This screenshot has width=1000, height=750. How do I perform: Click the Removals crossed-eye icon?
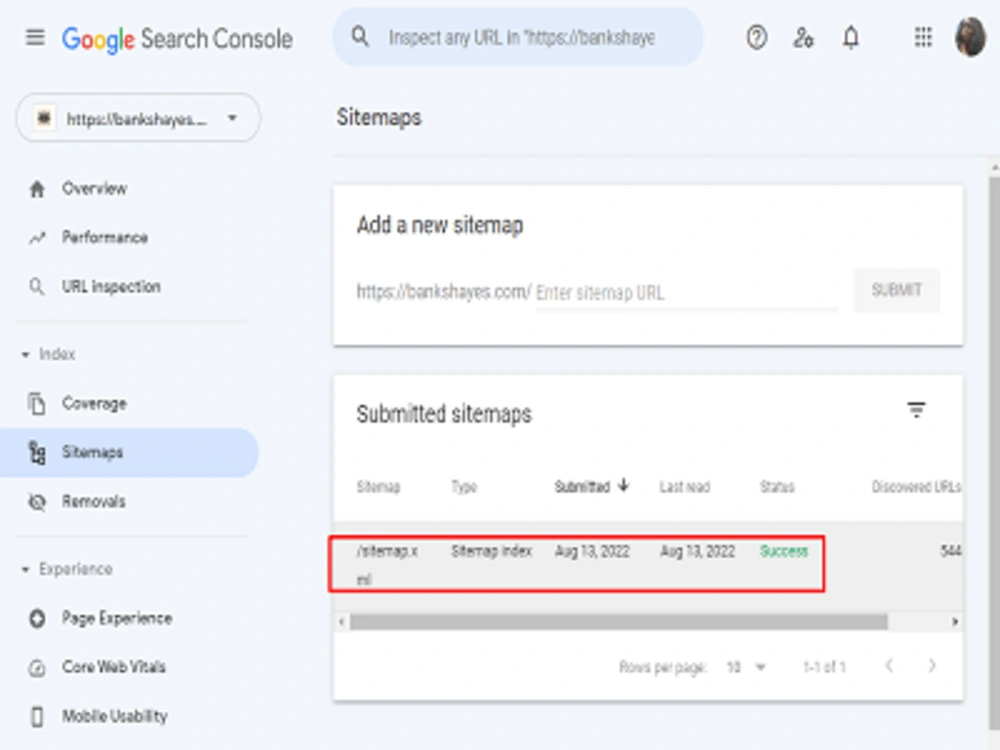coord(37,502)
